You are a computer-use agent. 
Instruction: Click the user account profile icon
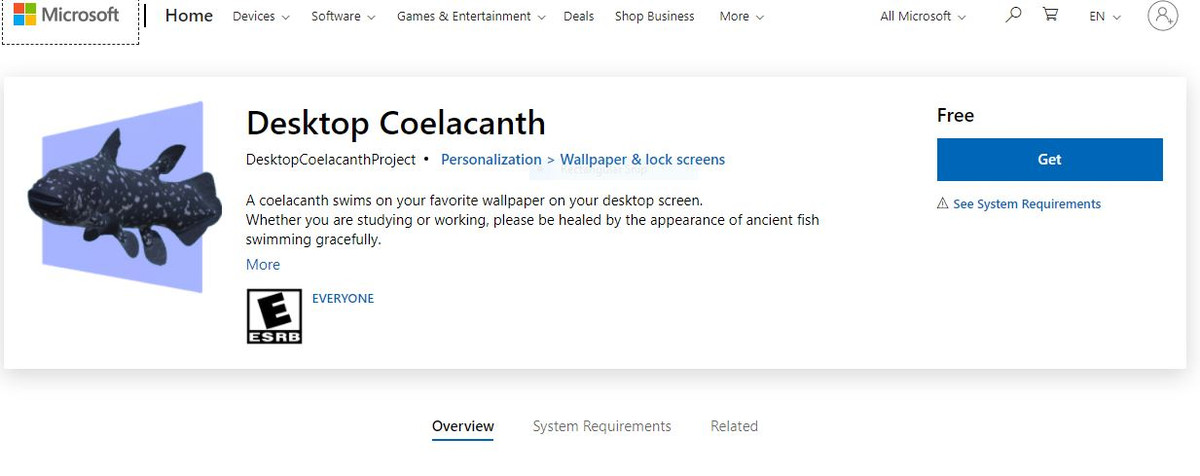pyautogui.click(x=1163, y=16)
